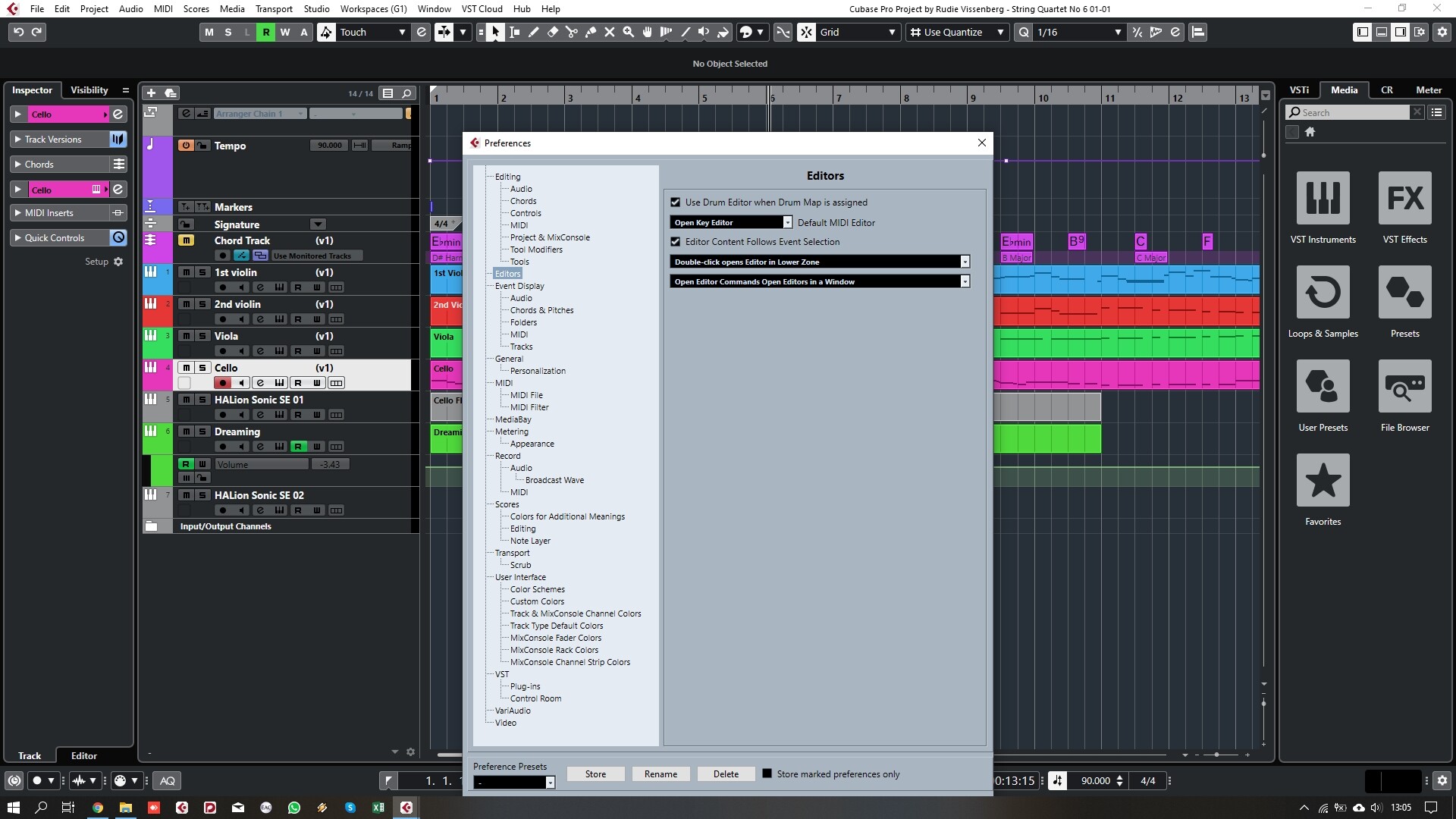1456x819 pixels.
Task: Select the Erase tool
Action: coord(553,32)
